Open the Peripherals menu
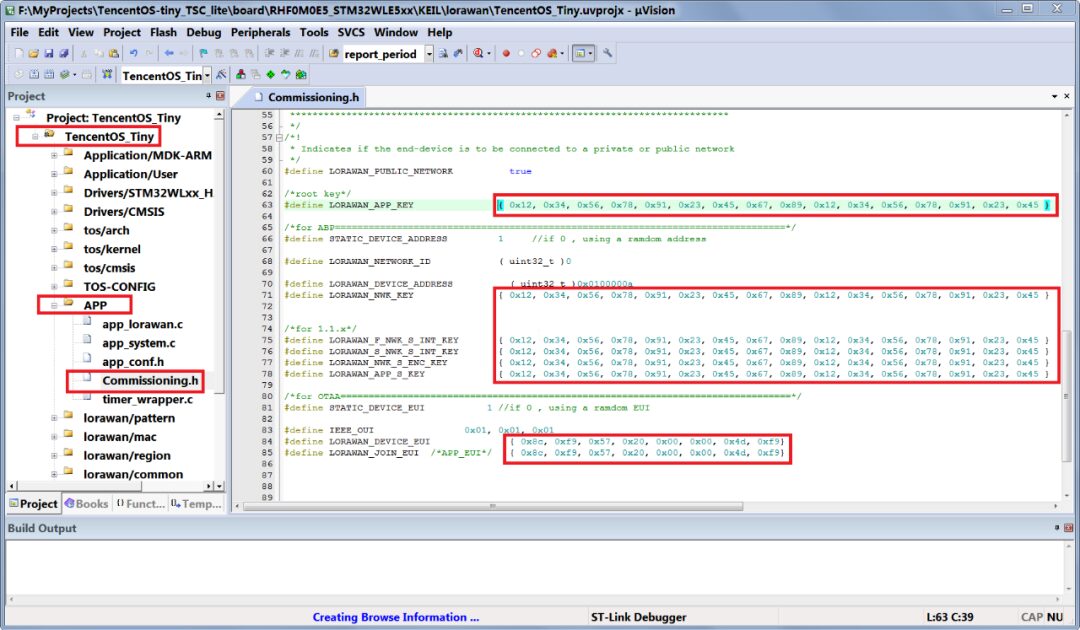 (x=260, y=32)
